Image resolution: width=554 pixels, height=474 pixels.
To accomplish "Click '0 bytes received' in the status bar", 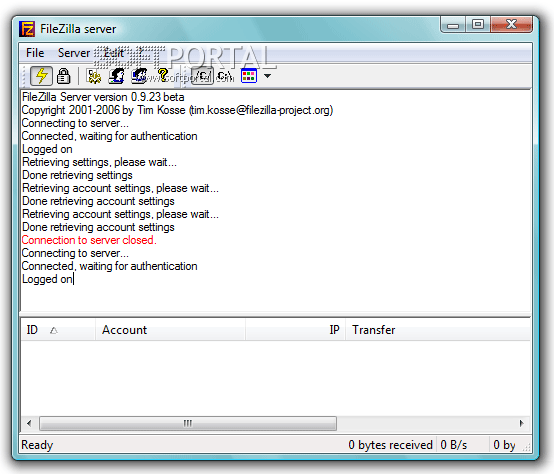I will [390, 445].
